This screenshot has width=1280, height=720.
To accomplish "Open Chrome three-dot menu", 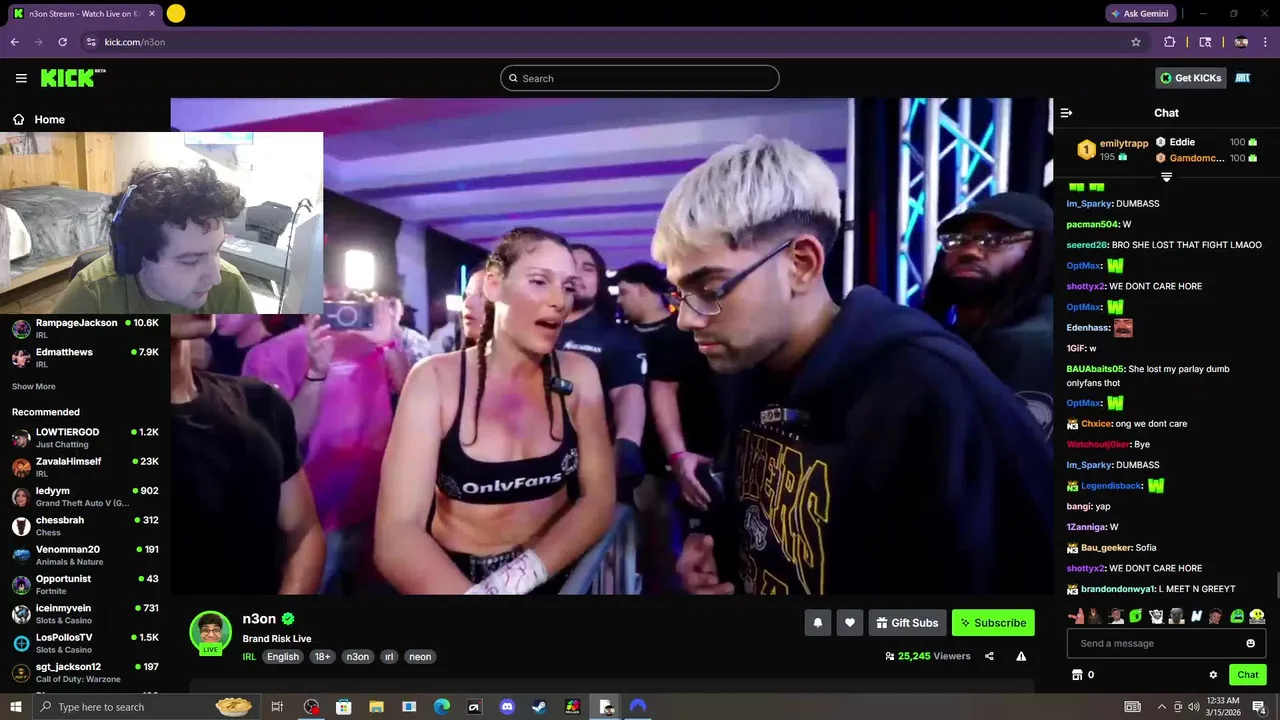I will point(1266,42).
